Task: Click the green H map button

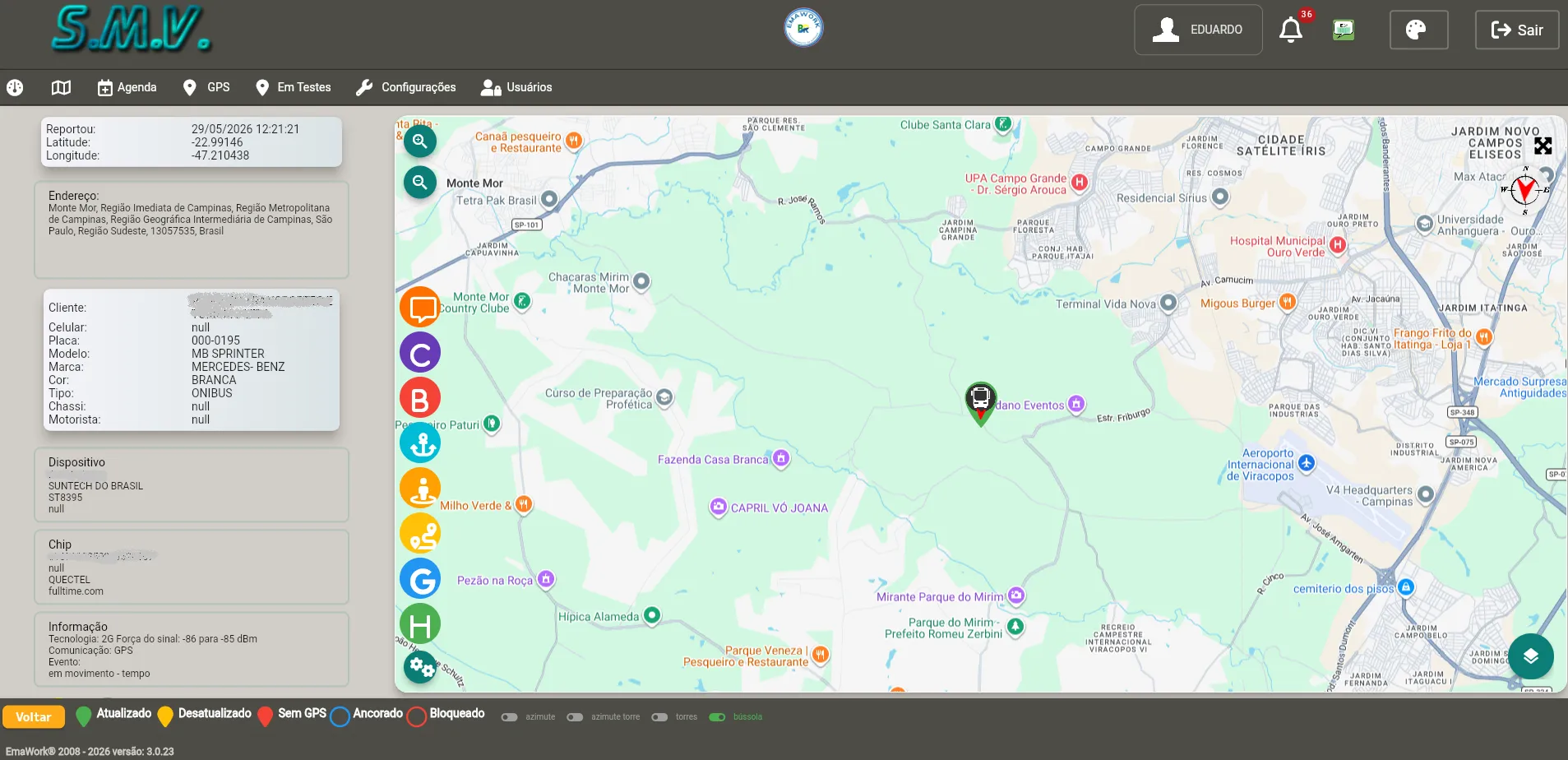Action: [420, 624]
